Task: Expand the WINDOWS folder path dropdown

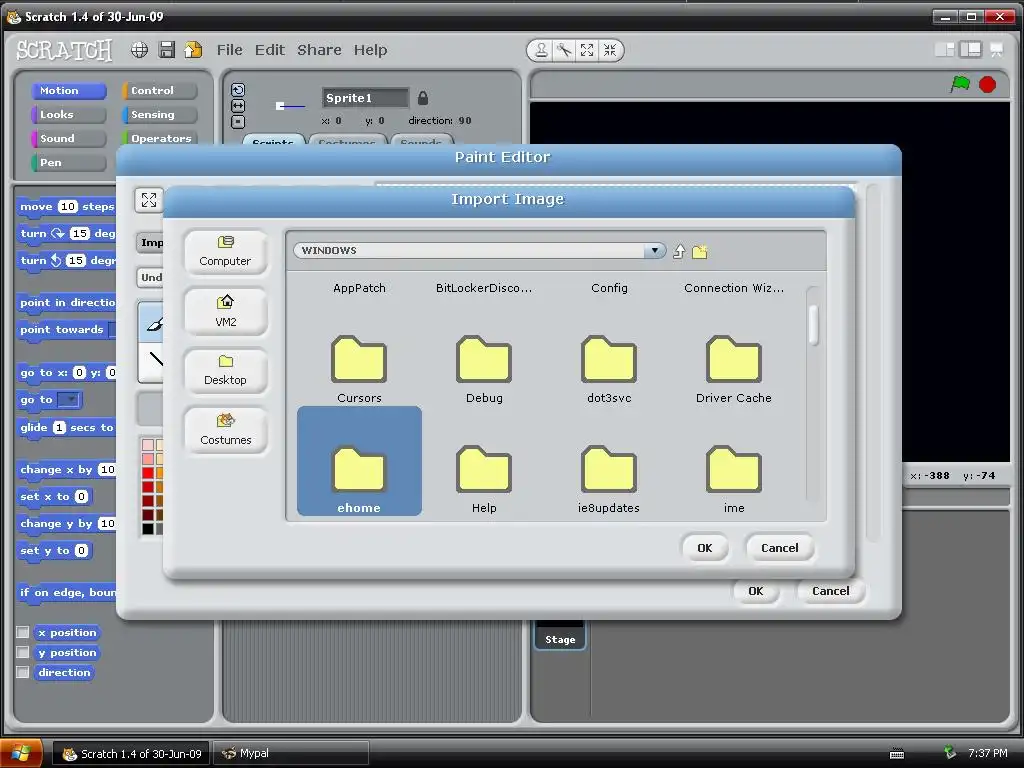Action: tap(654, 251)
